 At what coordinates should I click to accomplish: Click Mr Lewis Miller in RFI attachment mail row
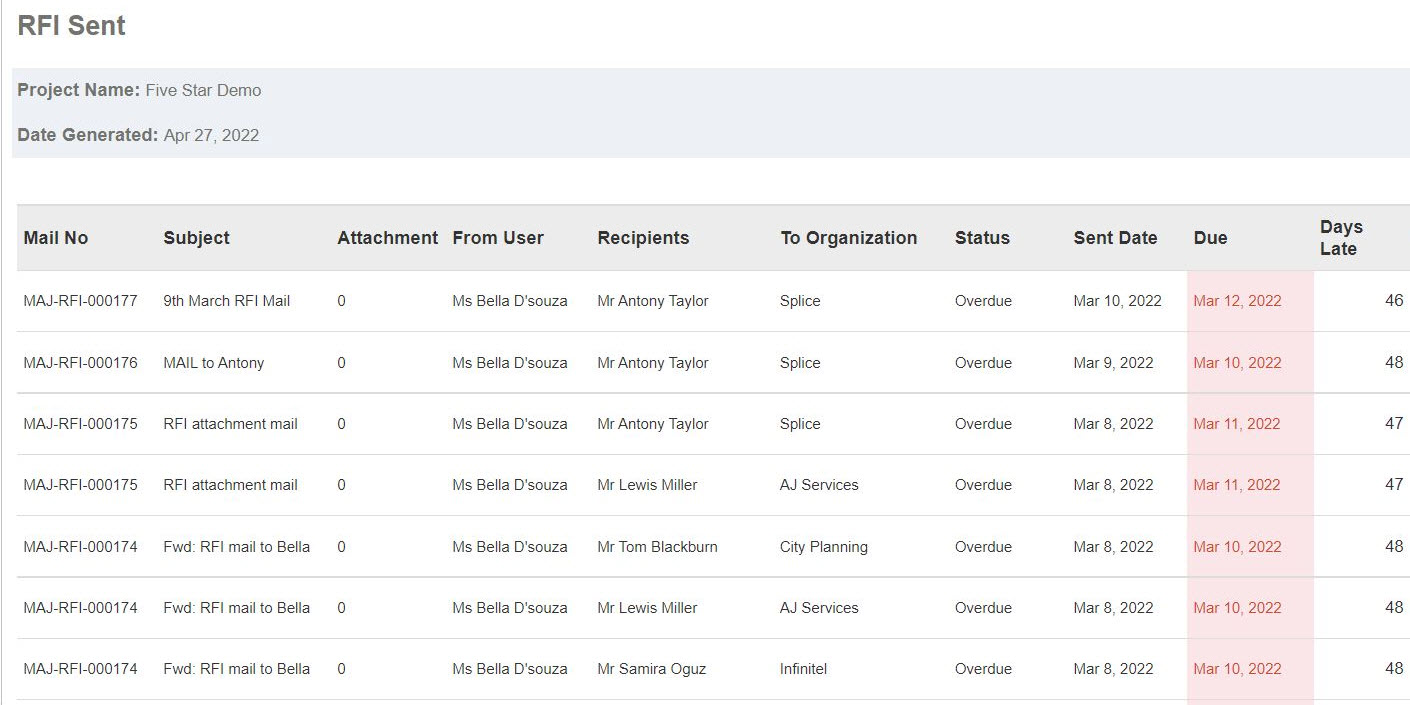pos(647,485)
